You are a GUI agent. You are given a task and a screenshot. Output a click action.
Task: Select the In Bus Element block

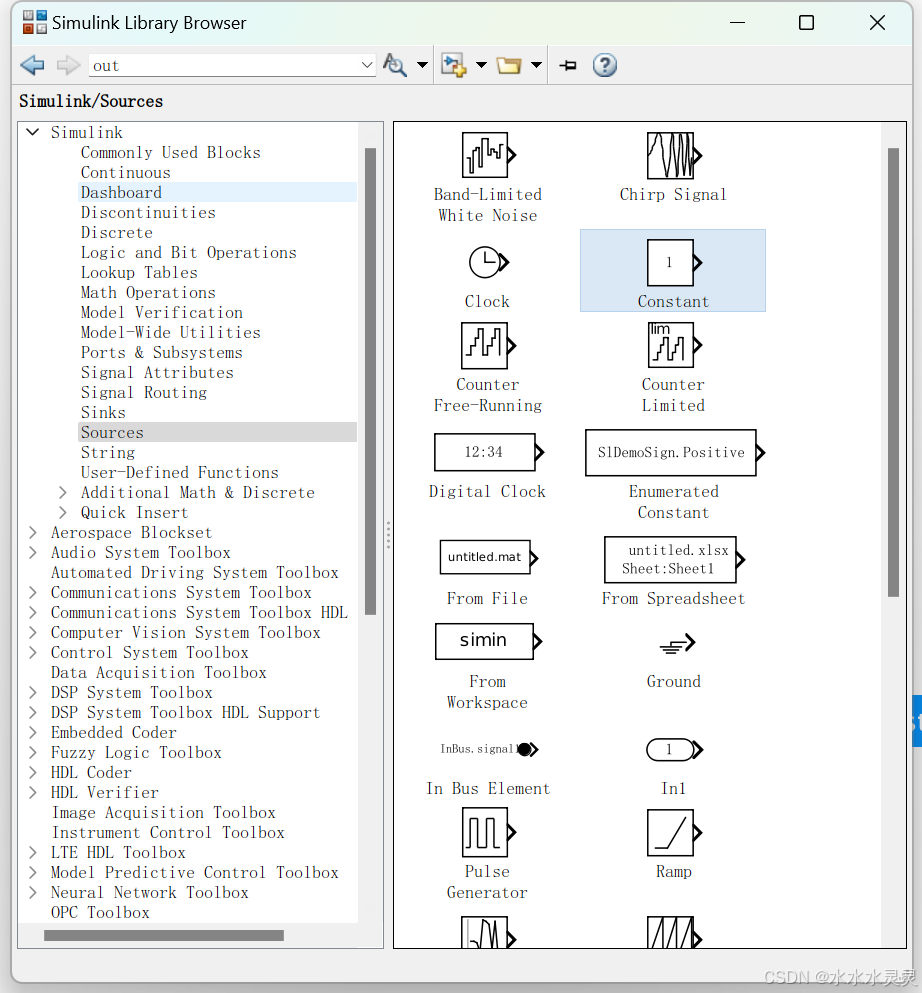tap(489, 749)
